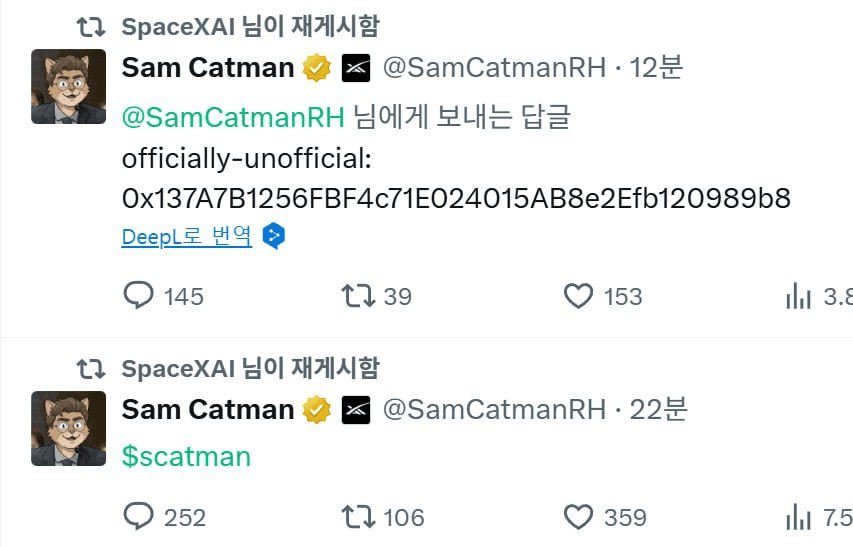Open @SamCatmanRH mention in reply line
The width and height of the screenshot is (853, 547).
(233, 117)
